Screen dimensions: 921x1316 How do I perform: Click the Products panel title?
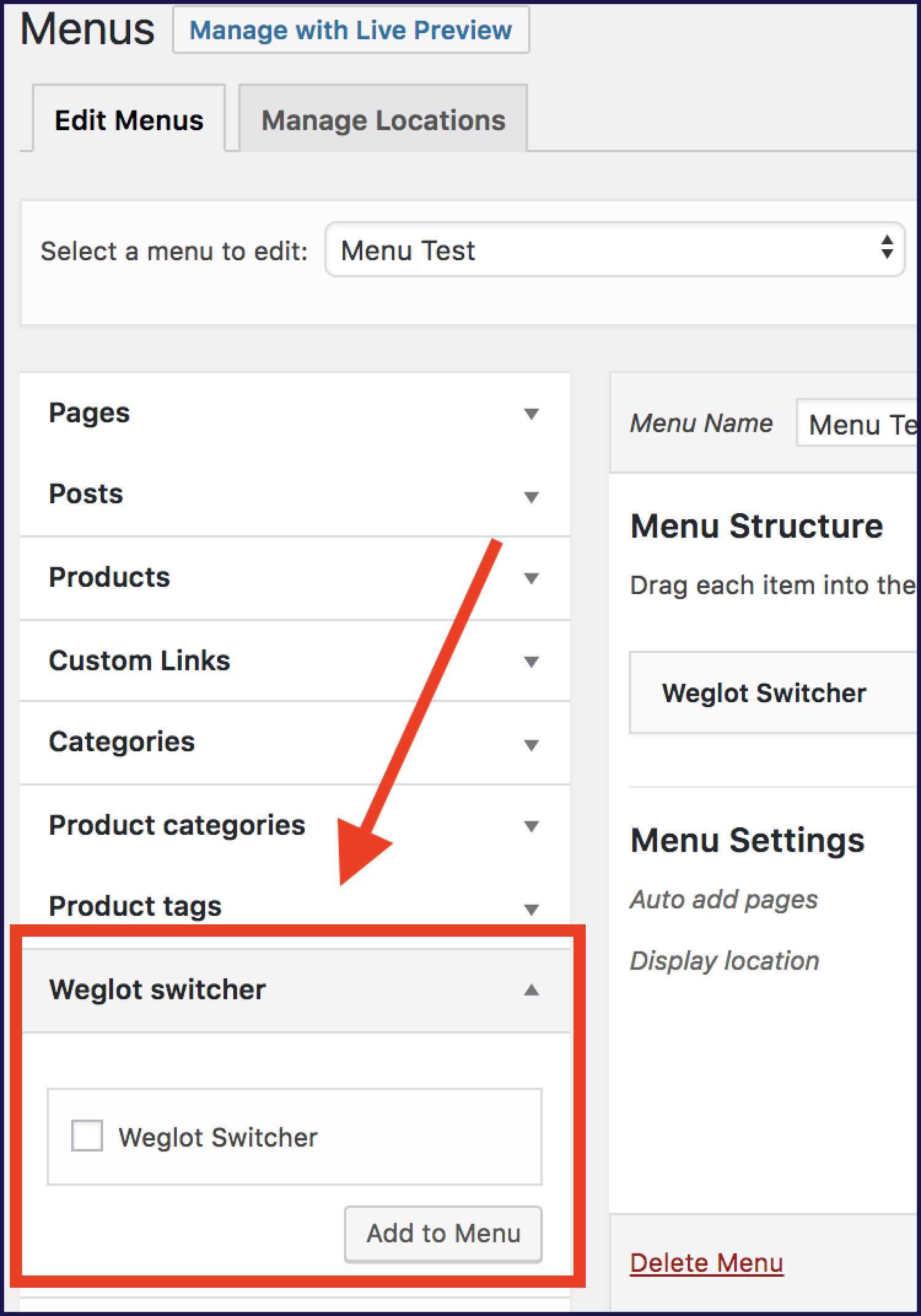coord(109,577)
